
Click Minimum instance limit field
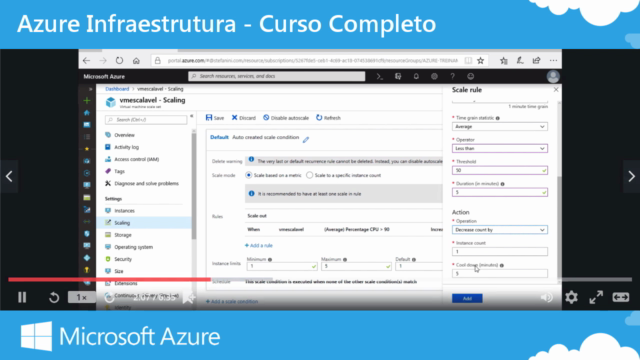click(282, 266)
